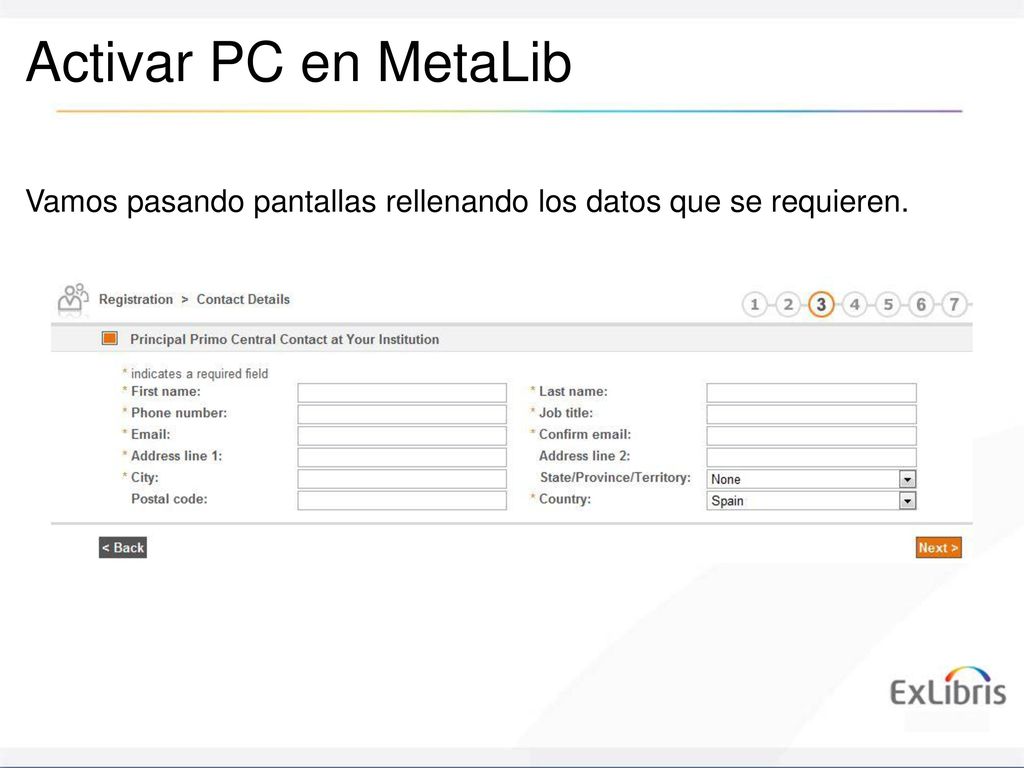
Task: Focus the Address line 1 field
Action: pos(402,457)
